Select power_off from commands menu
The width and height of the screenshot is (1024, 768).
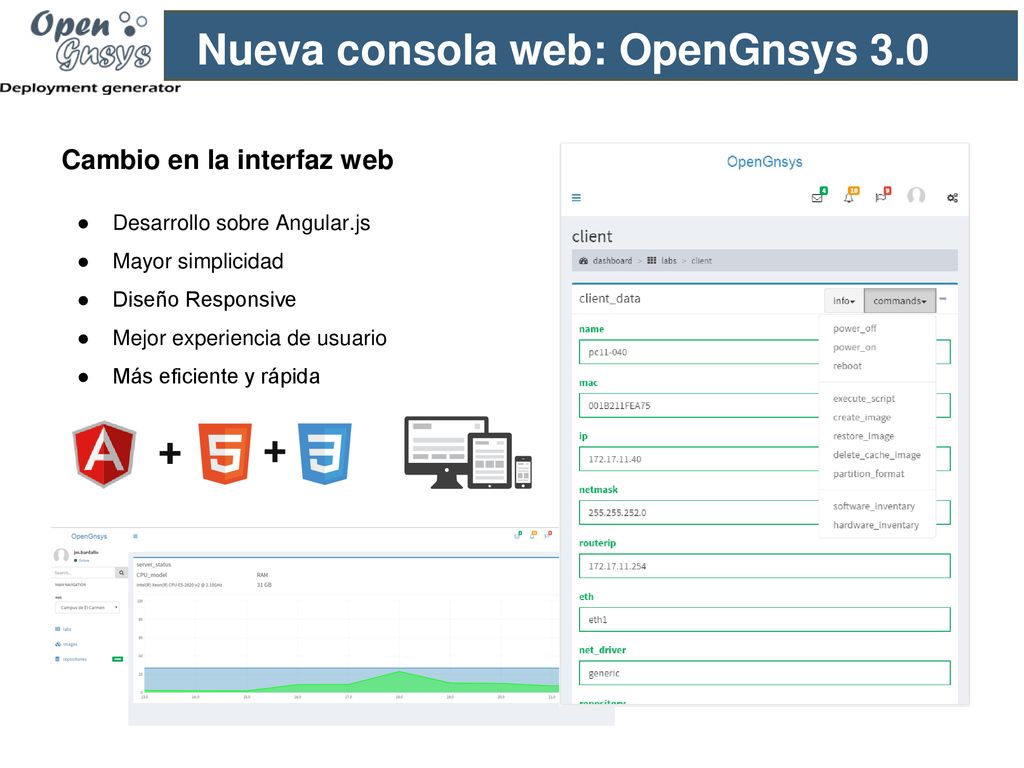click(855, 328)
